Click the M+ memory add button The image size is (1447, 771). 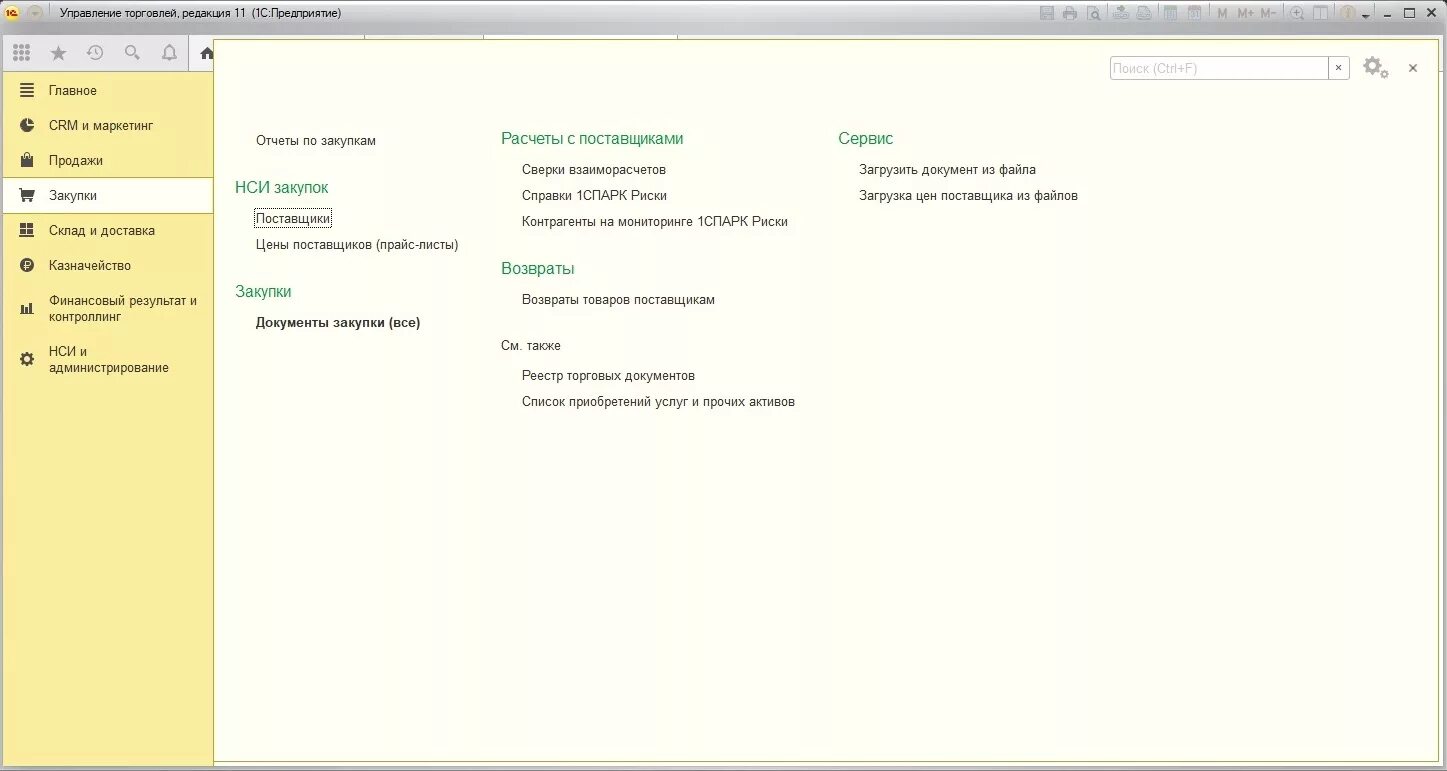pos(1246,13)
